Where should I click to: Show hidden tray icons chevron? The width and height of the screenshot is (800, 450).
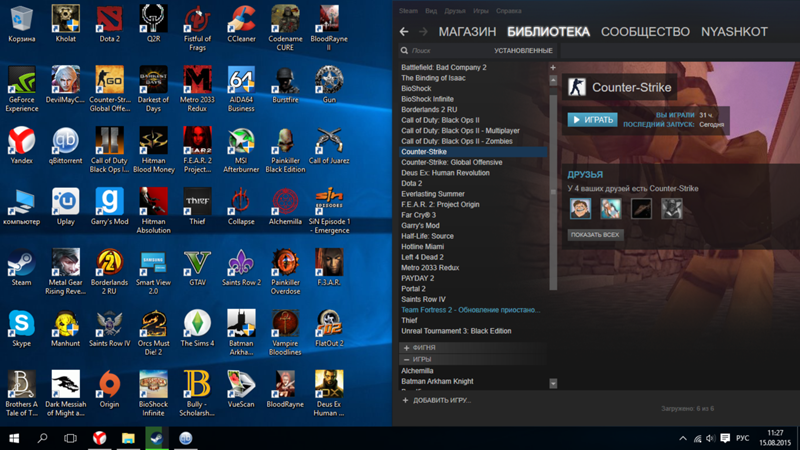click(x=683, y=438)
